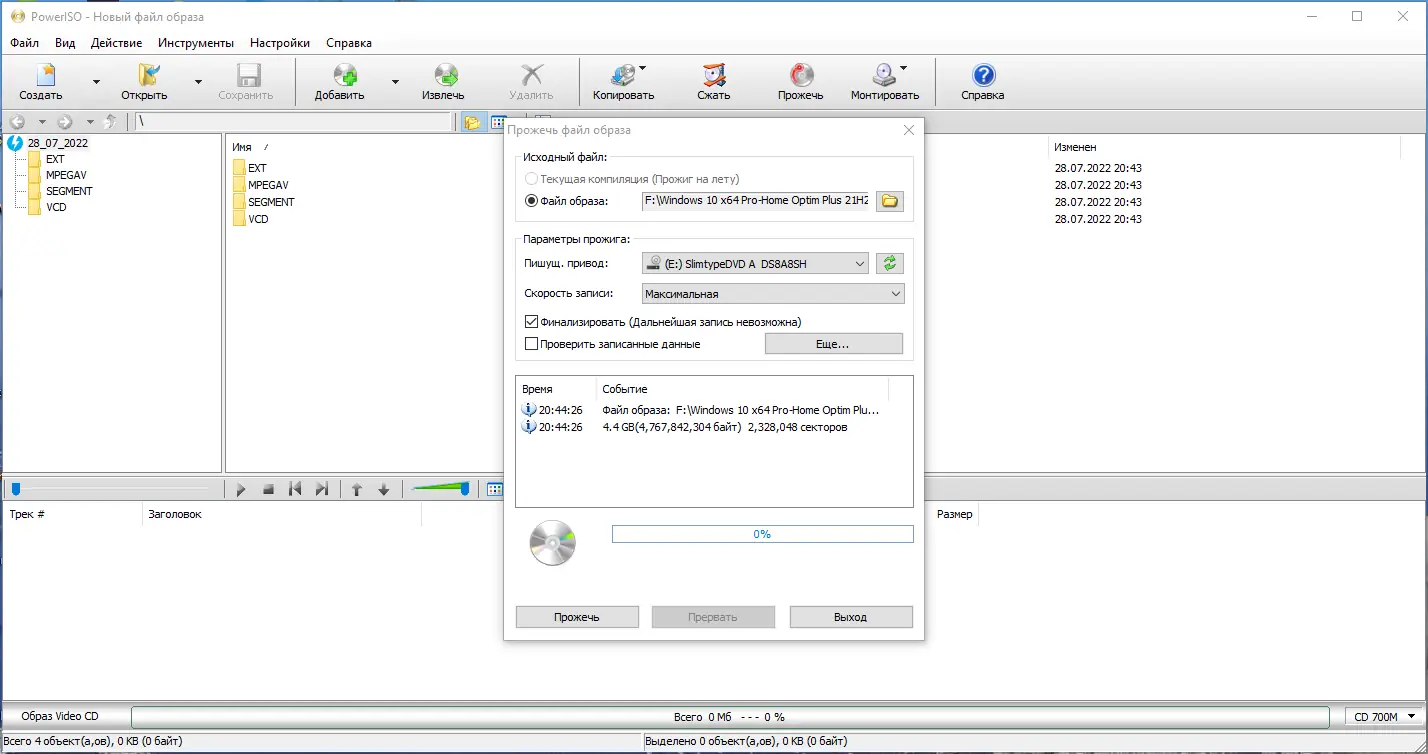Close the Прожечь файл образа dialog

908,130
